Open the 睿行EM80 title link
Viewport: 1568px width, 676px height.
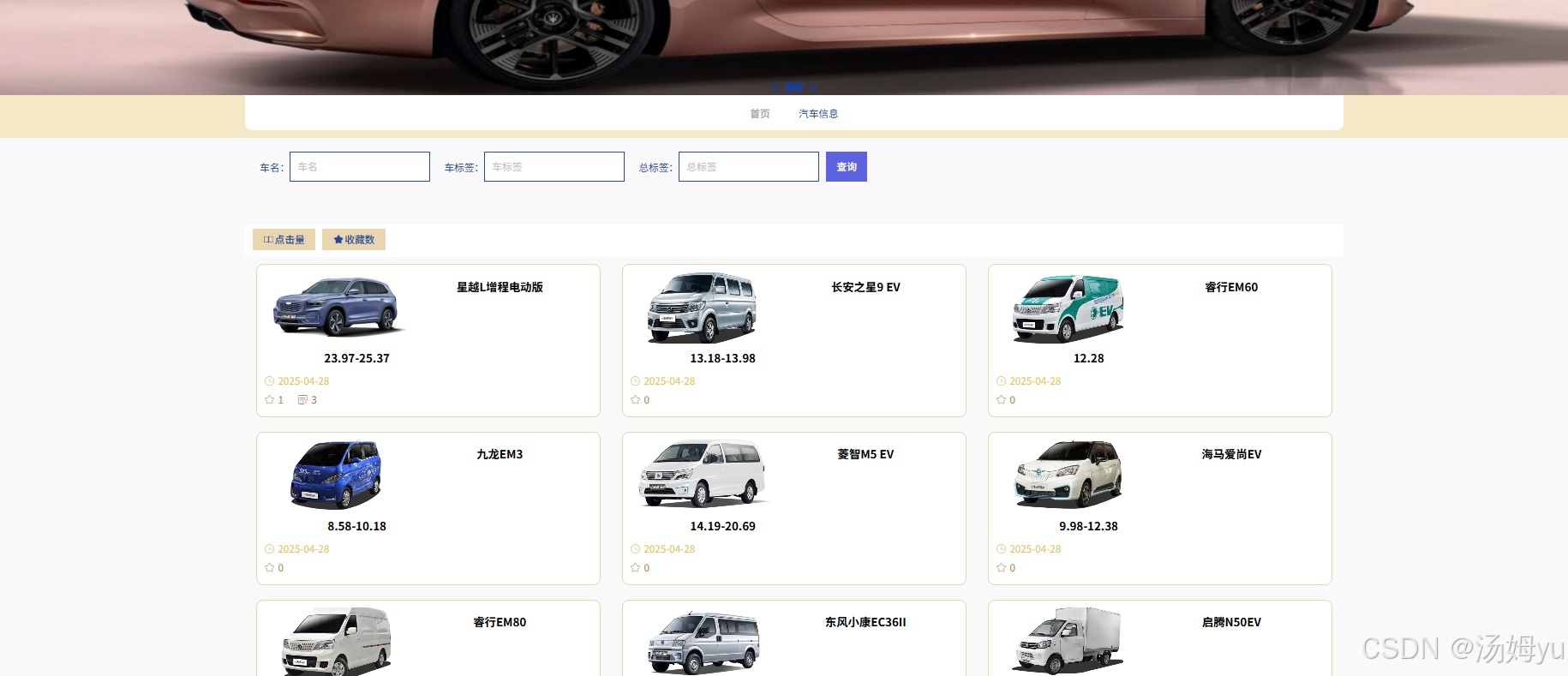(500, 622)
